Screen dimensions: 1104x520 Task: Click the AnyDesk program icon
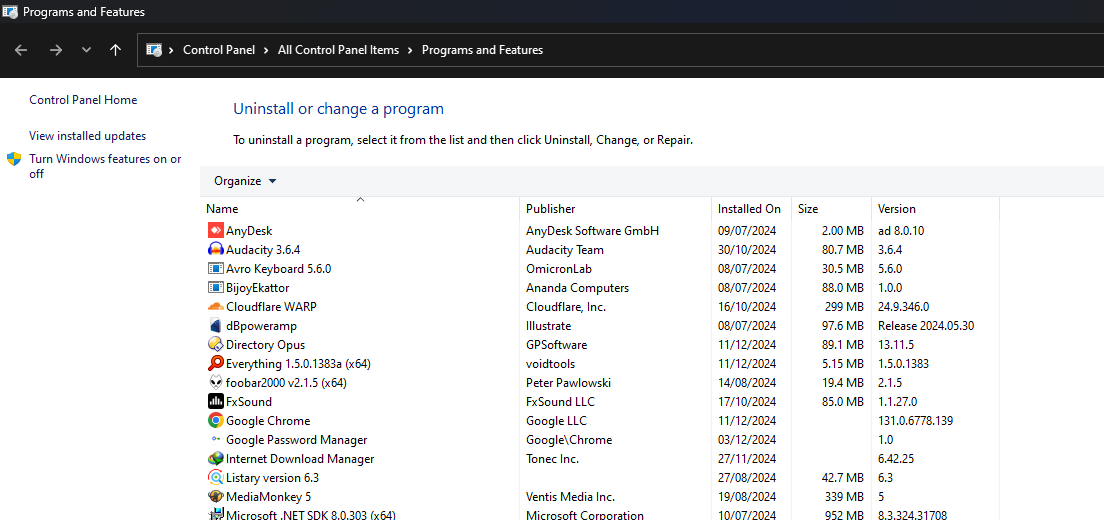(215, 230)
